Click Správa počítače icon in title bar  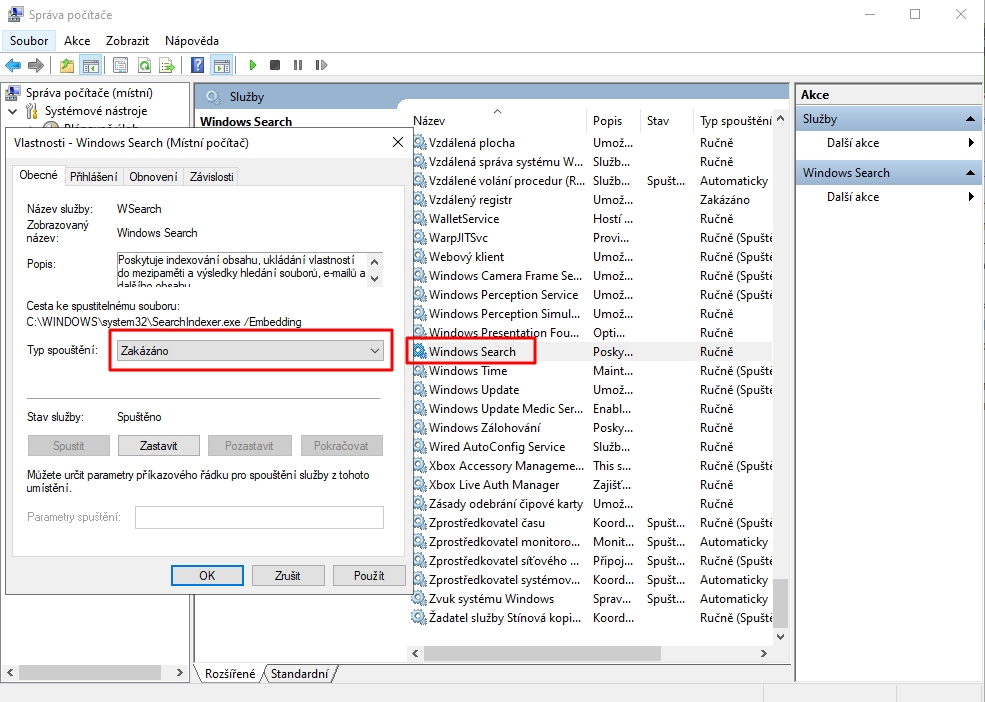click(15, 14)
